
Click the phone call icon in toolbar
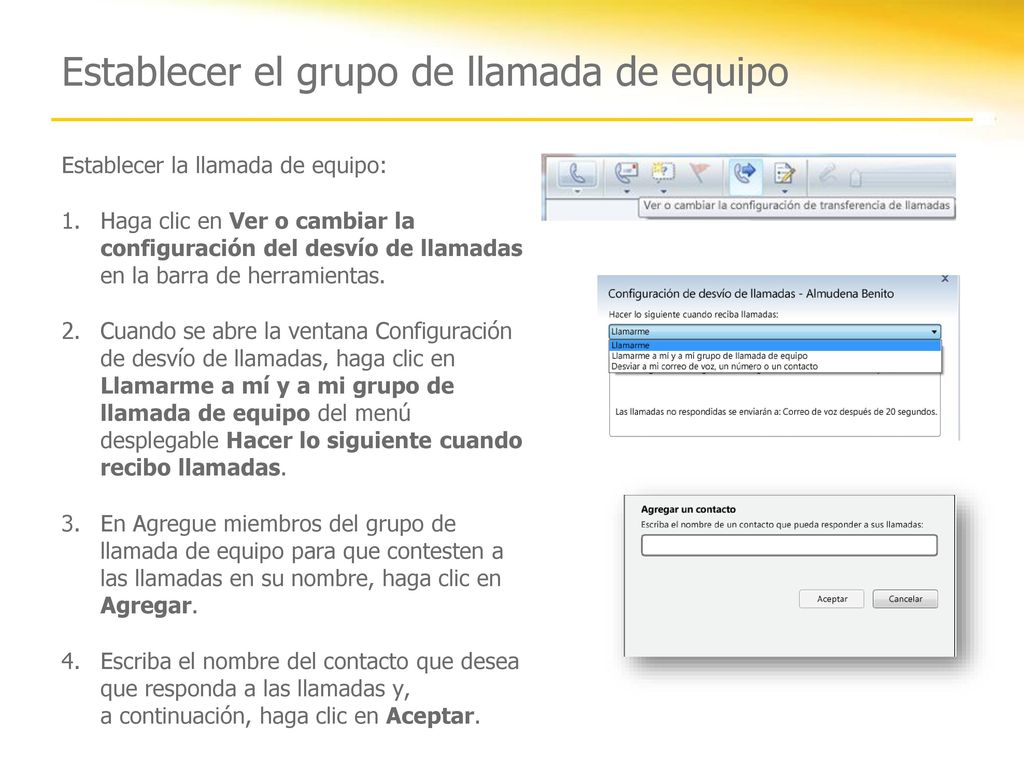pos(577,174)
